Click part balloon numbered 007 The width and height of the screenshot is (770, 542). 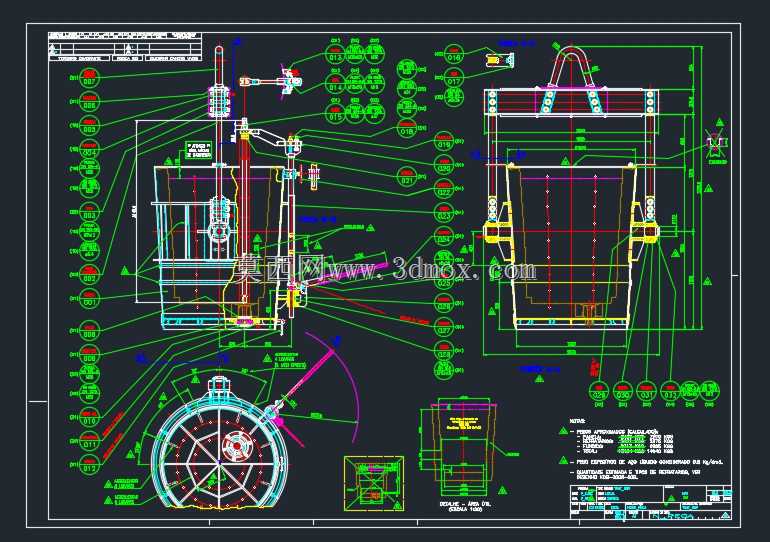click(x=89, y=79)
